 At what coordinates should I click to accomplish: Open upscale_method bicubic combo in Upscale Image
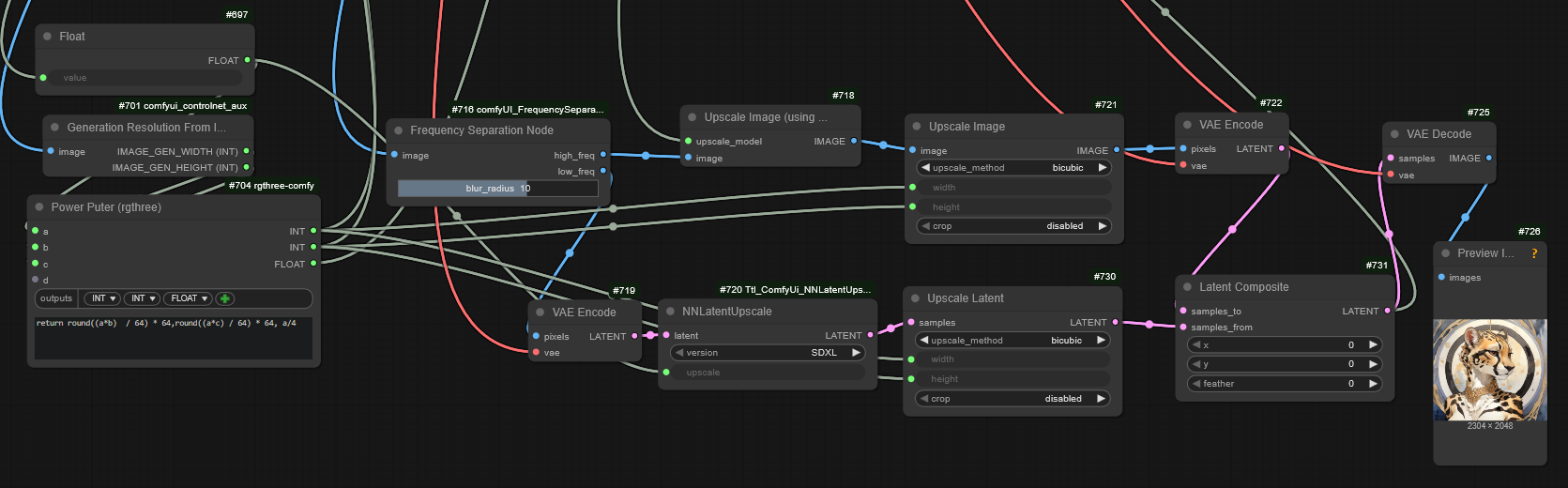click(x=1013, y=168)
